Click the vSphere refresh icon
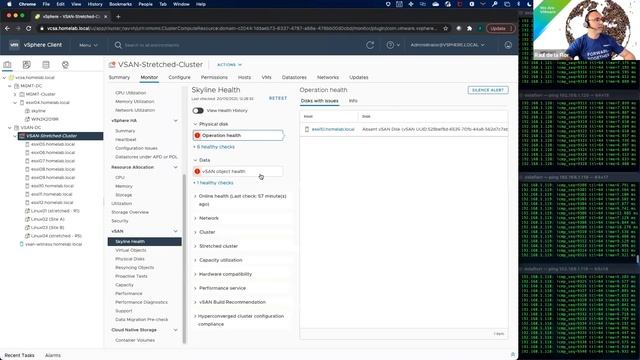 coord(370,45)
